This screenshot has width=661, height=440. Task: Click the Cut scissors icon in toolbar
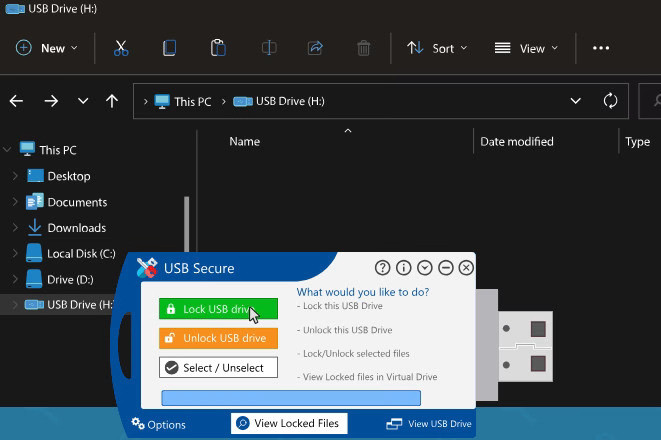click(x=121, y=48)
